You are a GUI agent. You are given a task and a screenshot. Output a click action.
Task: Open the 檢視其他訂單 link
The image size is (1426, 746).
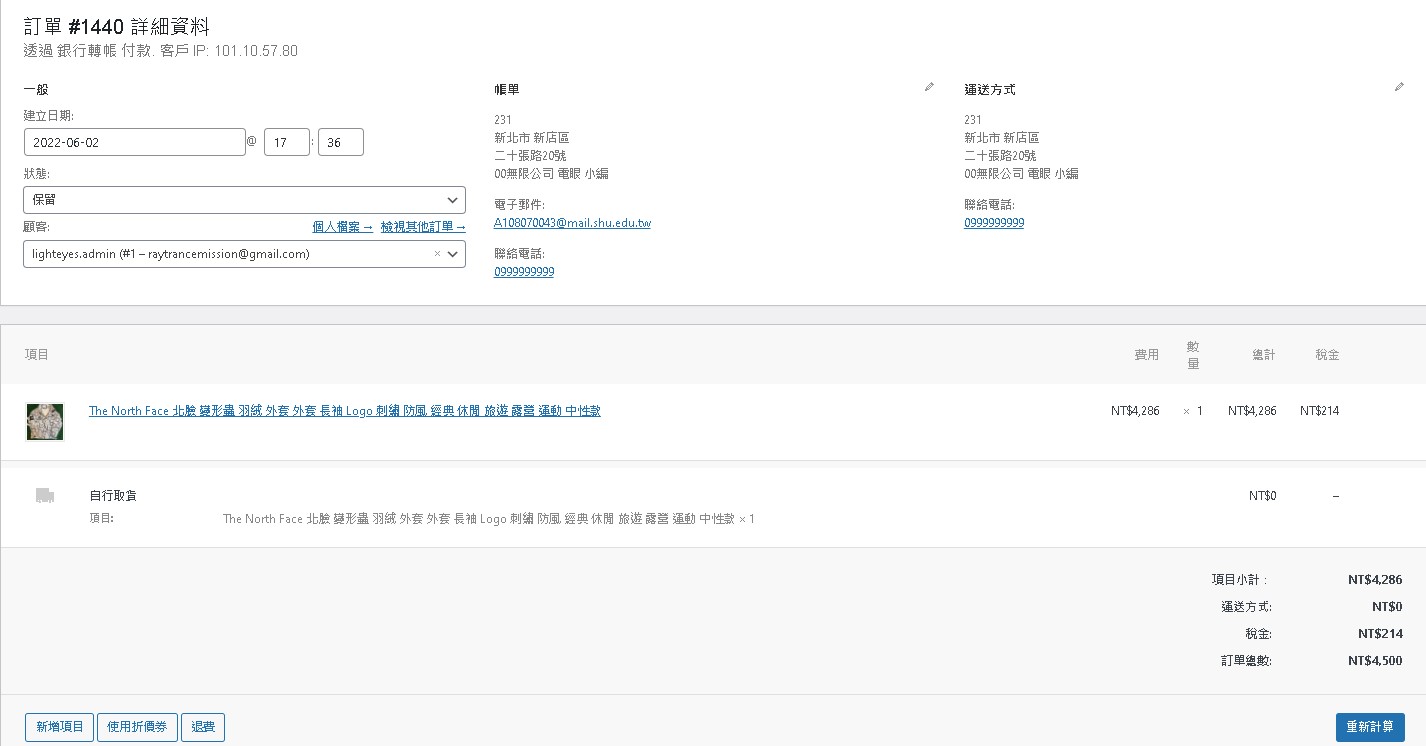423,227
